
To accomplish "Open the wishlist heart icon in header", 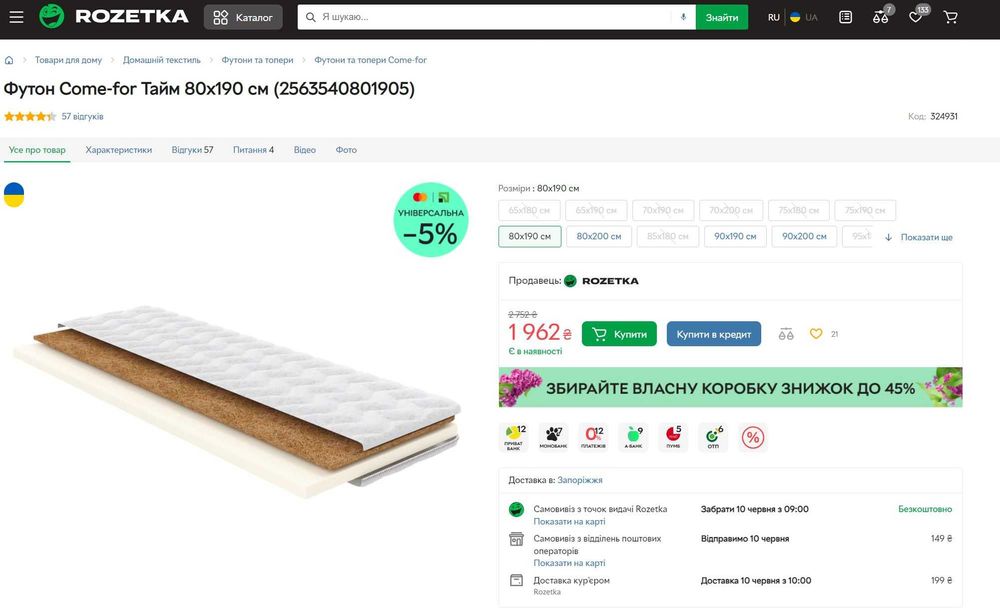I will 915,17.
